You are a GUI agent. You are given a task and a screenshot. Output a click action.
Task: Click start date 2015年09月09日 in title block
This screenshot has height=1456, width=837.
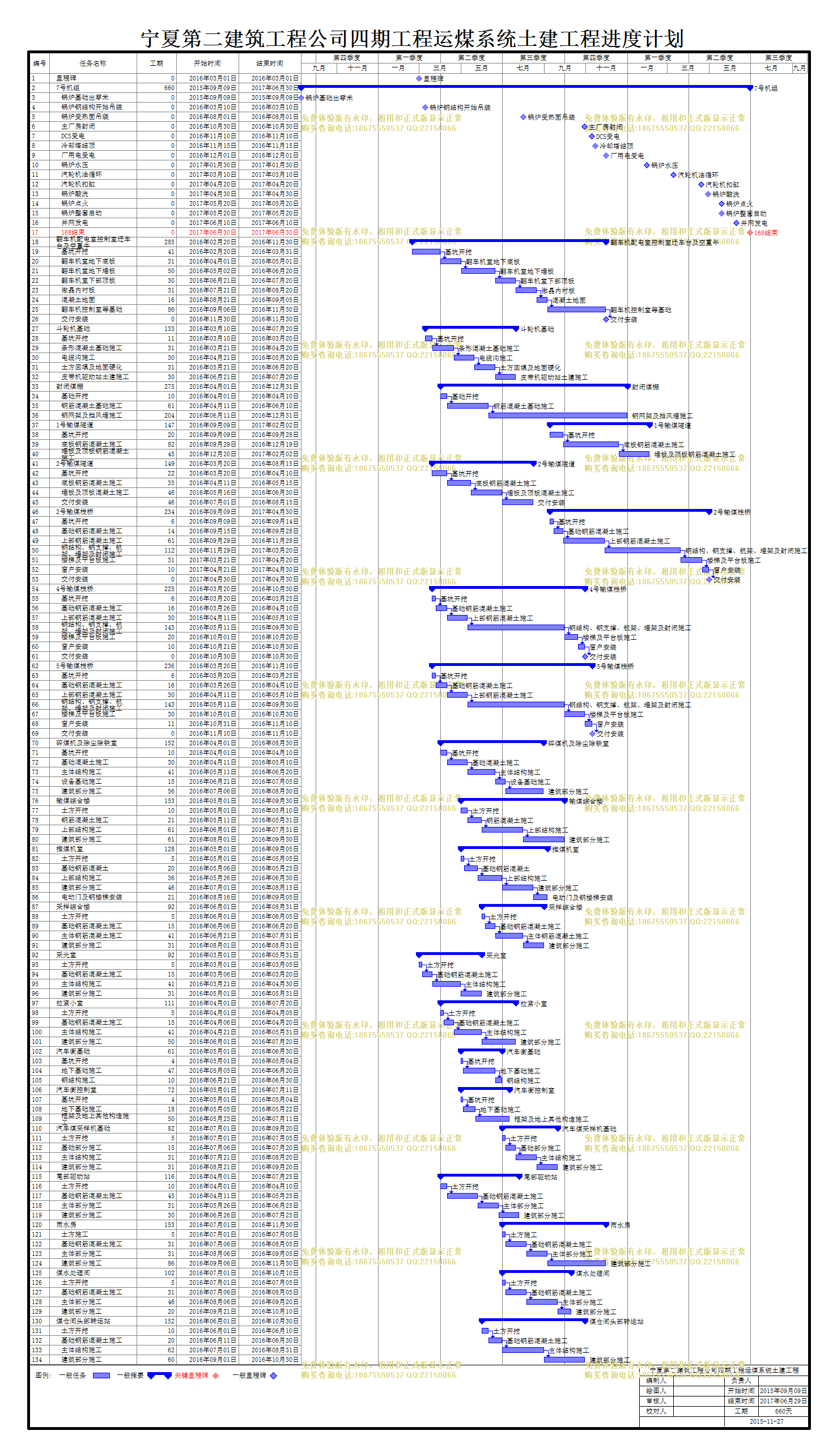coord(783,1390)
